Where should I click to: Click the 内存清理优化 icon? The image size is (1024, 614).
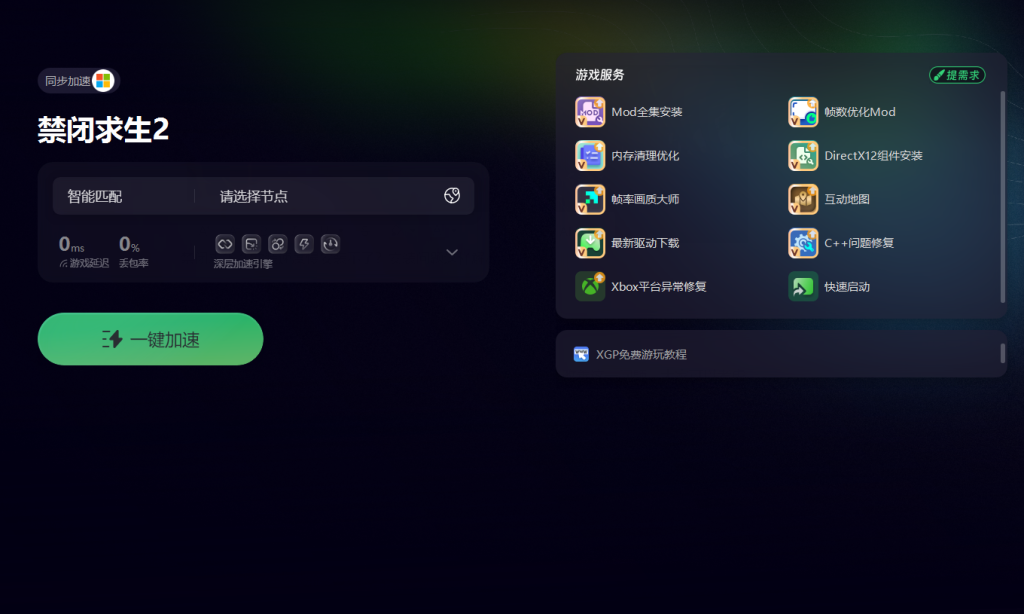pyautogui.click(x=590, y=155)
